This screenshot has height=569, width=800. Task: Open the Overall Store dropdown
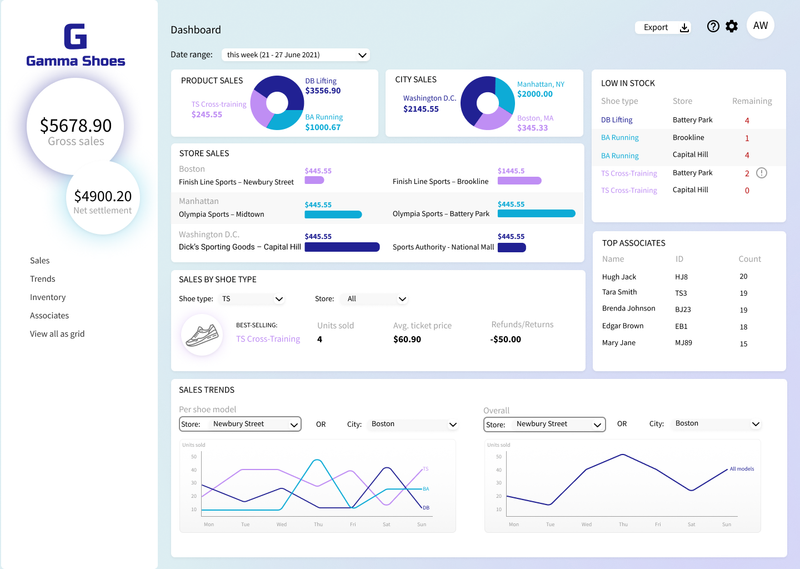(x=544, y=424)
